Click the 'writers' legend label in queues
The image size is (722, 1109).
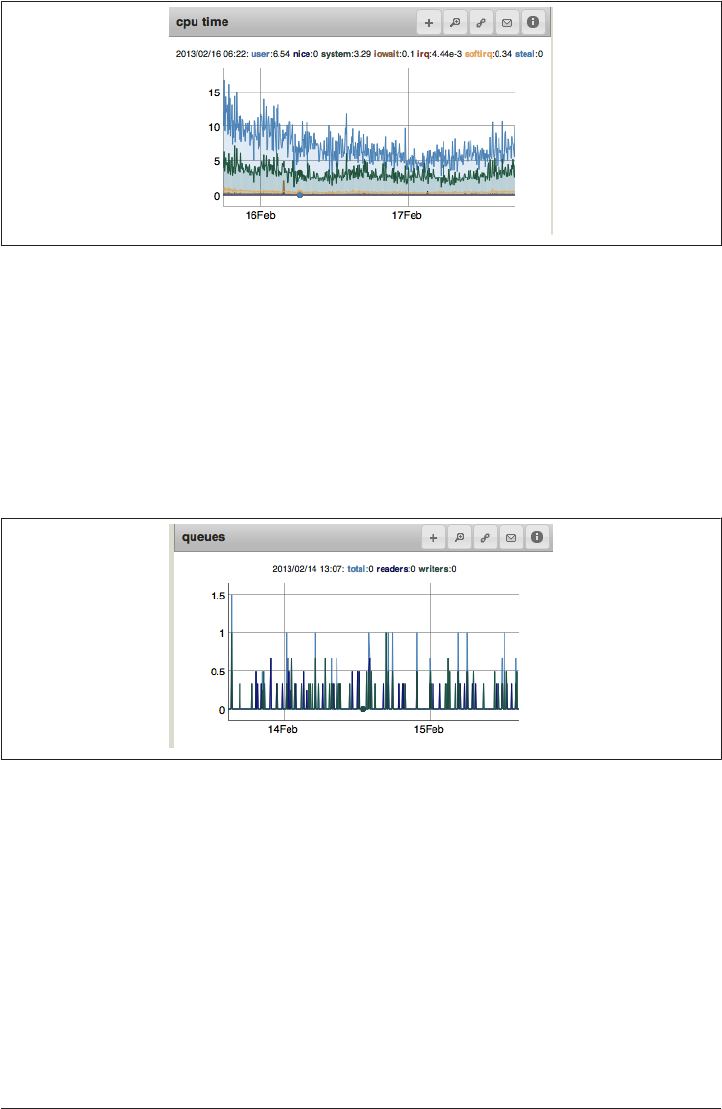point(433,569)
